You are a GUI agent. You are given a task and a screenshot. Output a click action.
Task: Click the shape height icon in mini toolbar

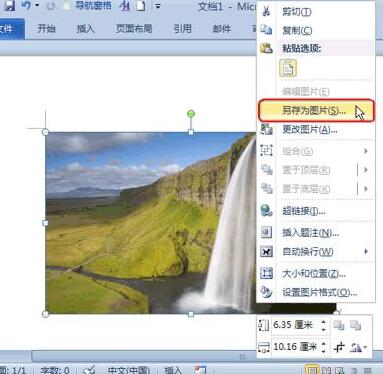pos(264,325)
